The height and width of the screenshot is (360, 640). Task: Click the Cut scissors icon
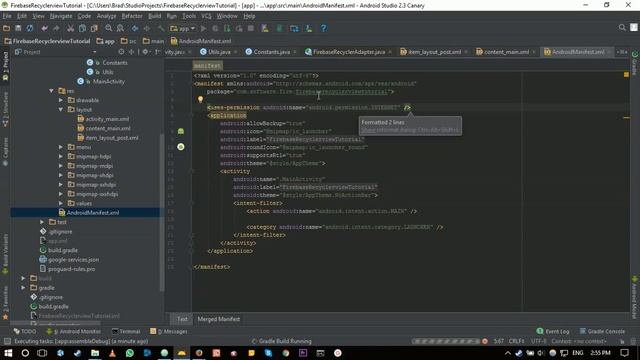coord(71,28)
